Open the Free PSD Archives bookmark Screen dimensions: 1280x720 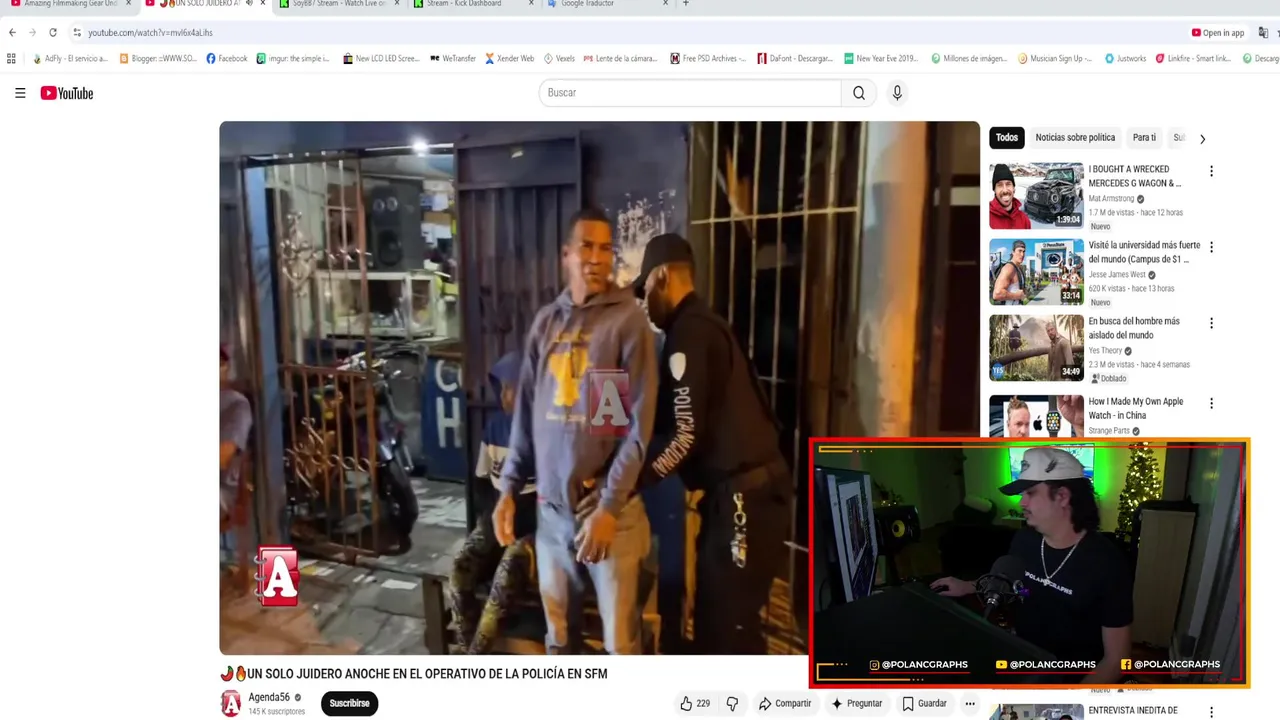[708, 58]
